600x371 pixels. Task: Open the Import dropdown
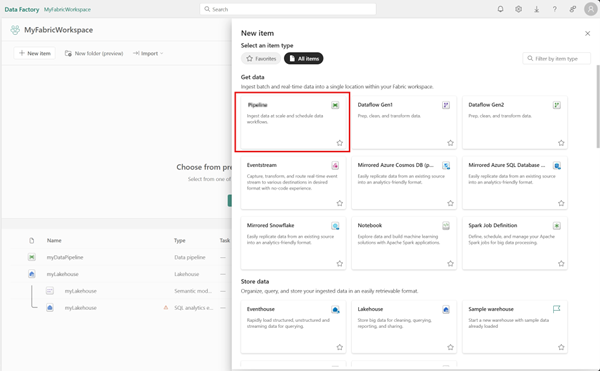coord(148,53)
